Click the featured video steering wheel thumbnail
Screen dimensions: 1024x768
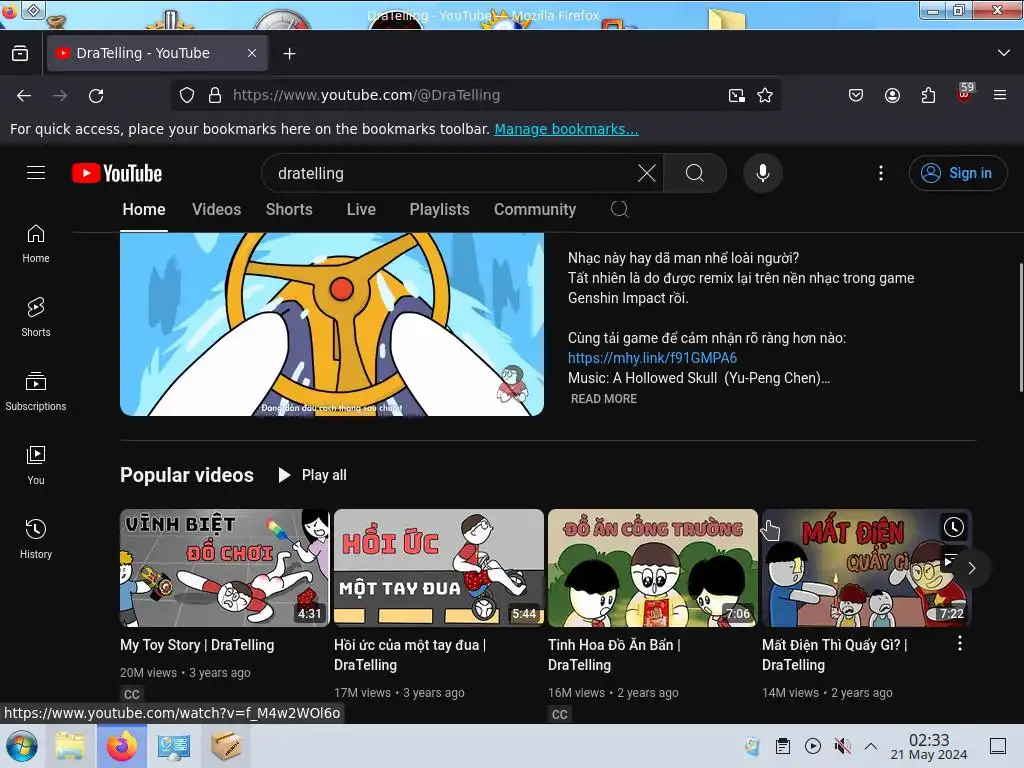point(332,324)
